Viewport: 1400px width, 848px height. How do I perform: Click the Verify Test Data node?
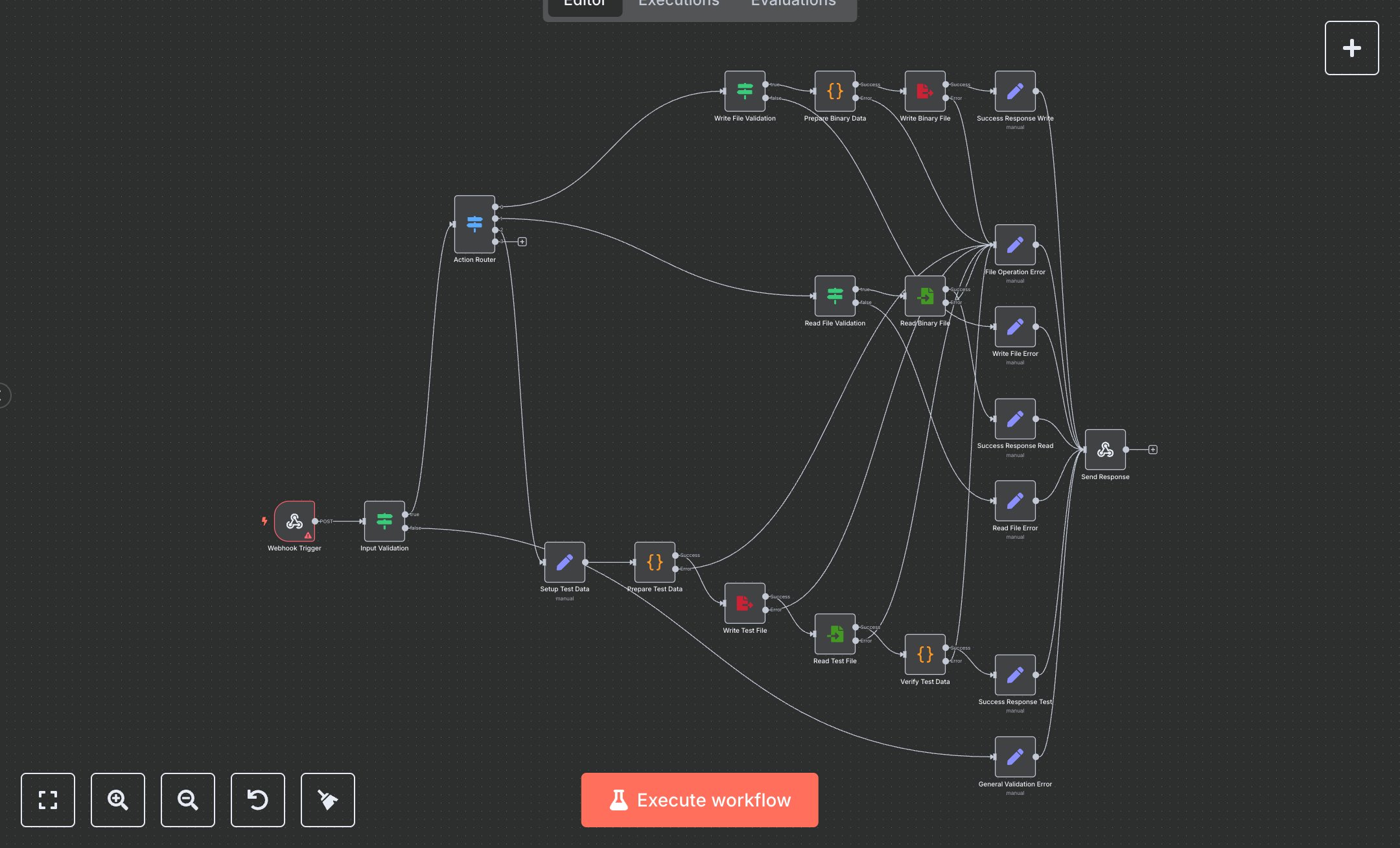coord(925,654)
